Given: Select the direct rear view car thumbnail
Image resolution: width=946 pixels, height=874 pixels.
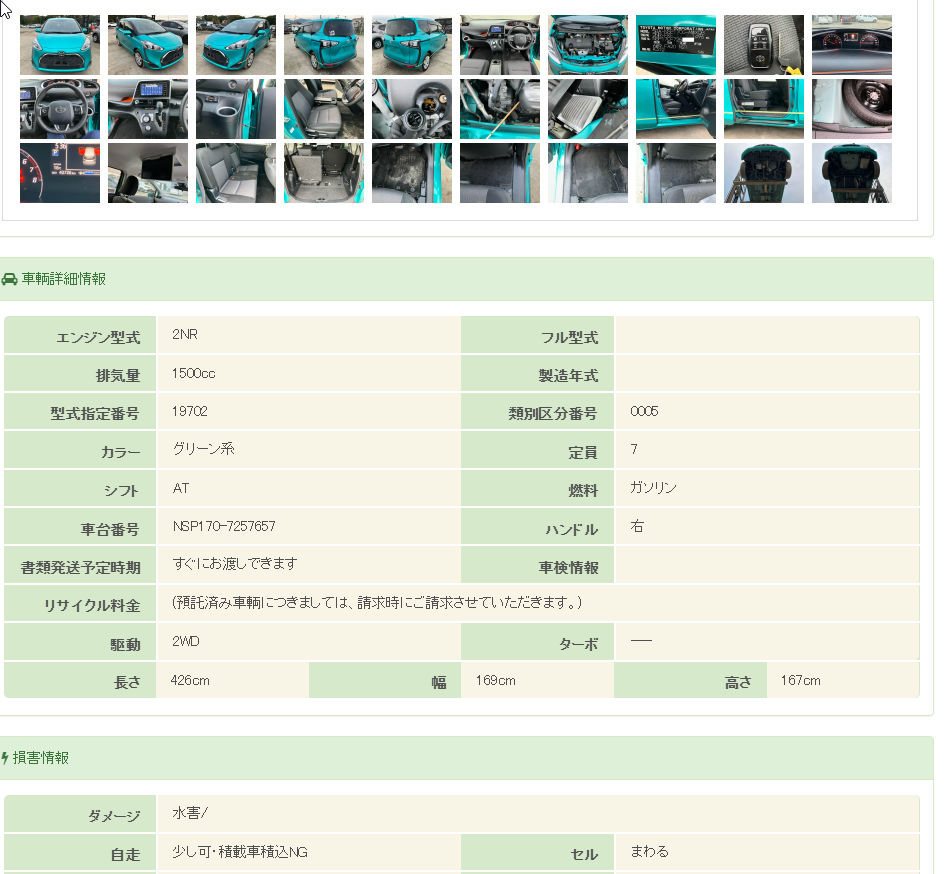Looking at the screenshot, I should point(411,45).
